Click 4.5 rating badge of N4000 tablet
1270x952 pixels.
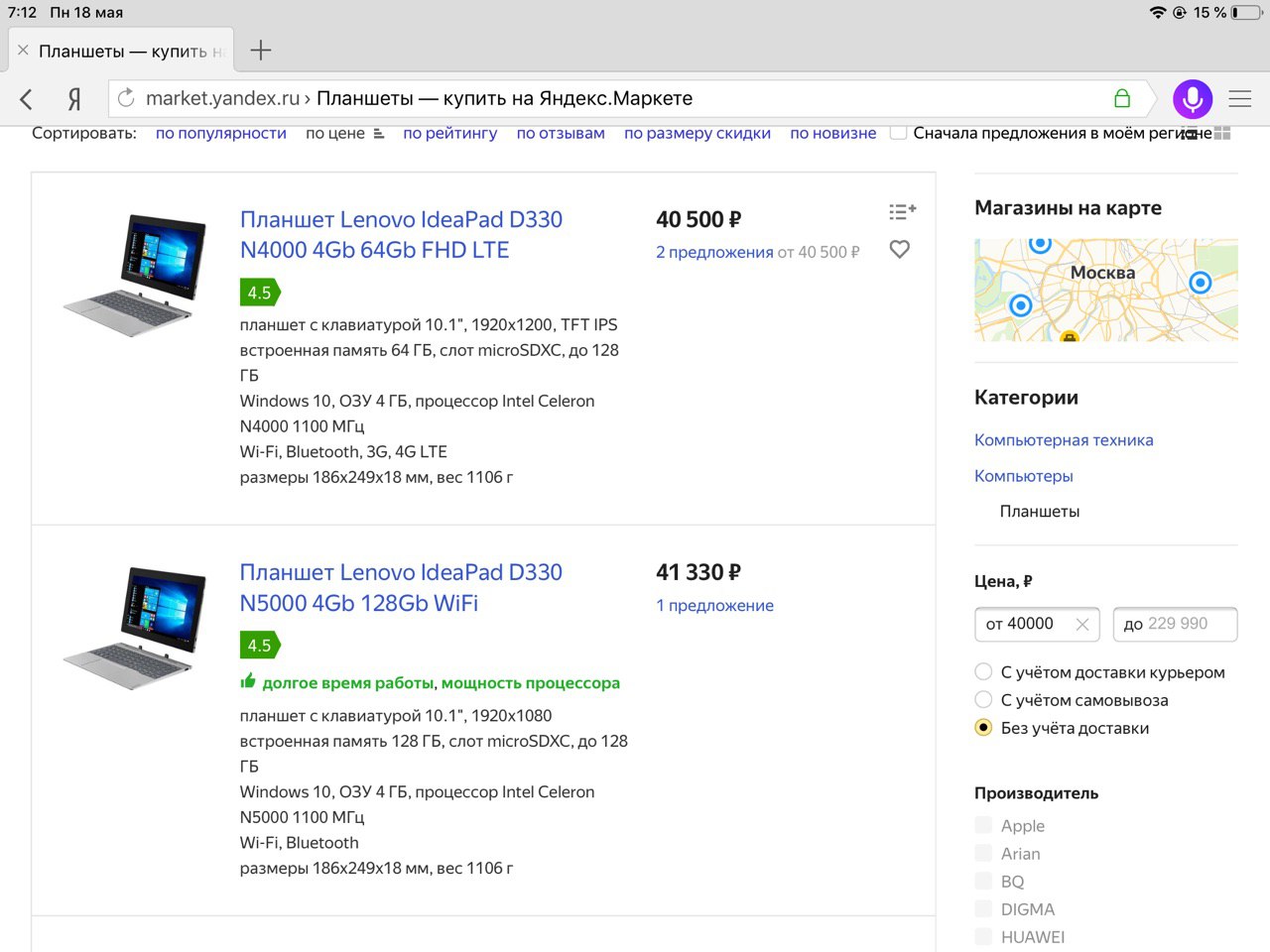260,293
